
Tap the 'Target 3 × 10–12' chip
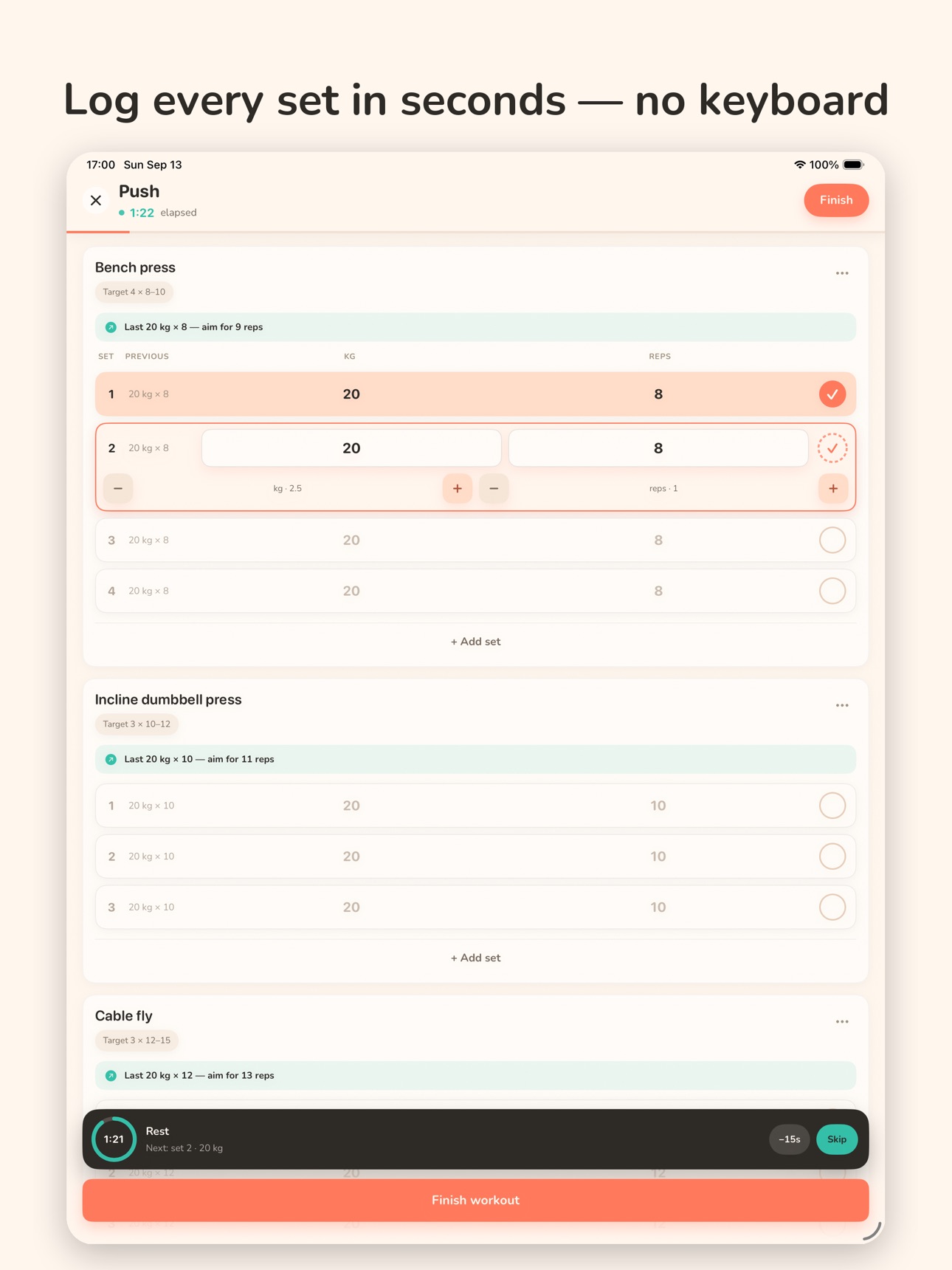pyautogui.click(x=137, y=724)
